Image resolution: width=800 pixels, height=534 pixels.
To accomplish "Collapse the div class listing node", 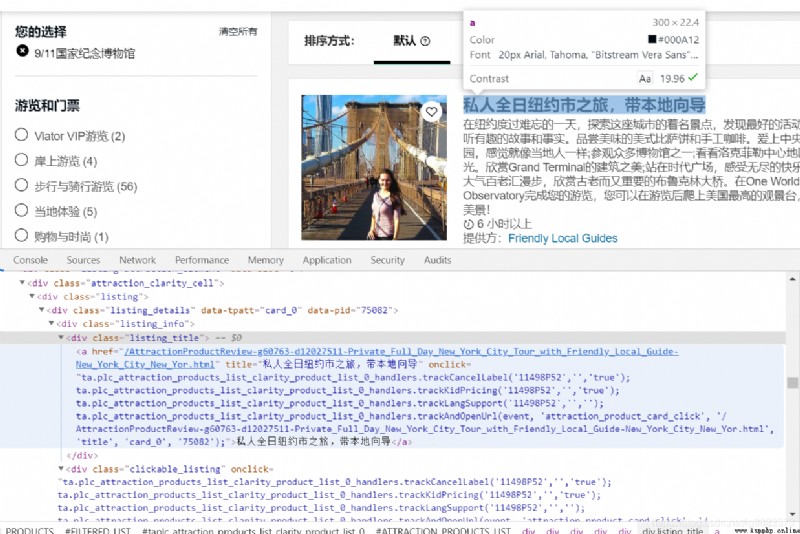I will 32,296.
